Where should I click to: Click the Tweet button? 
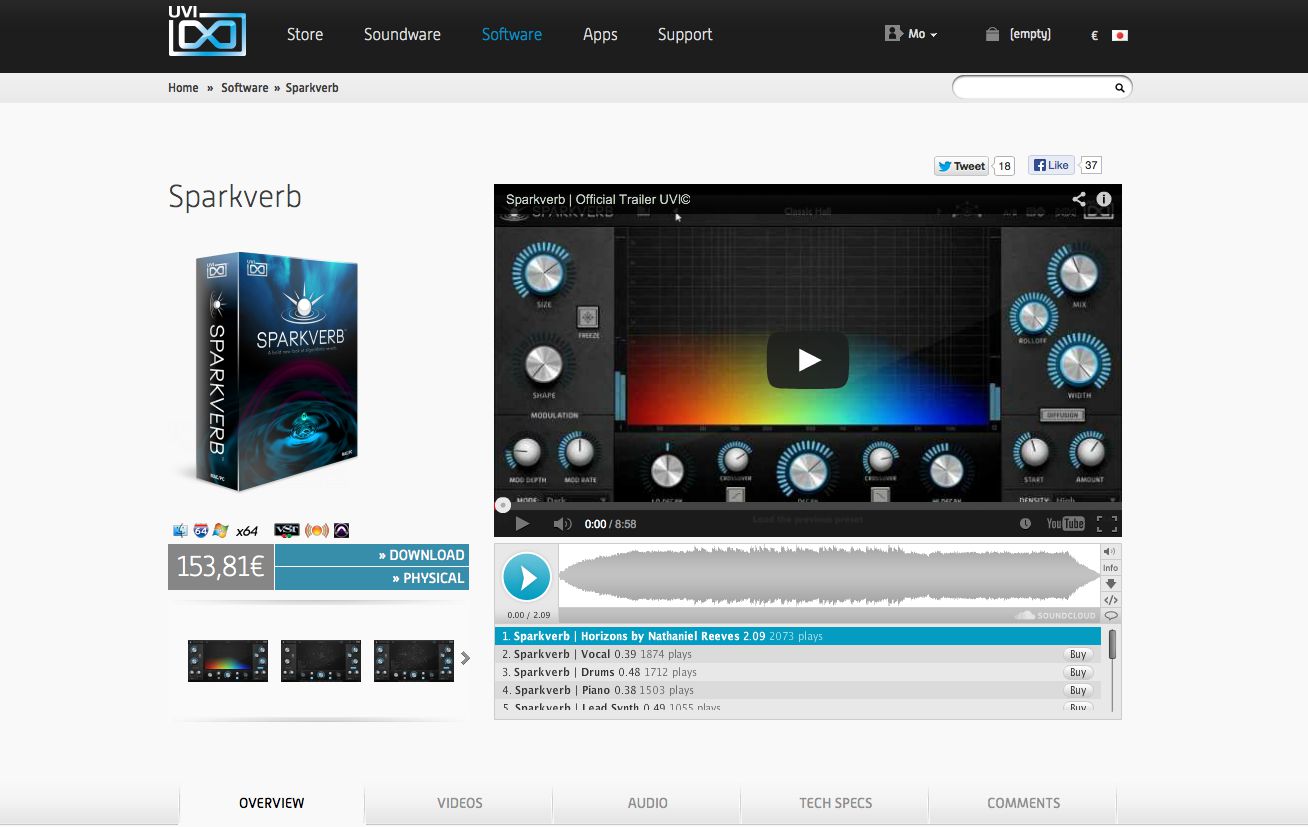tap(961, 166)
